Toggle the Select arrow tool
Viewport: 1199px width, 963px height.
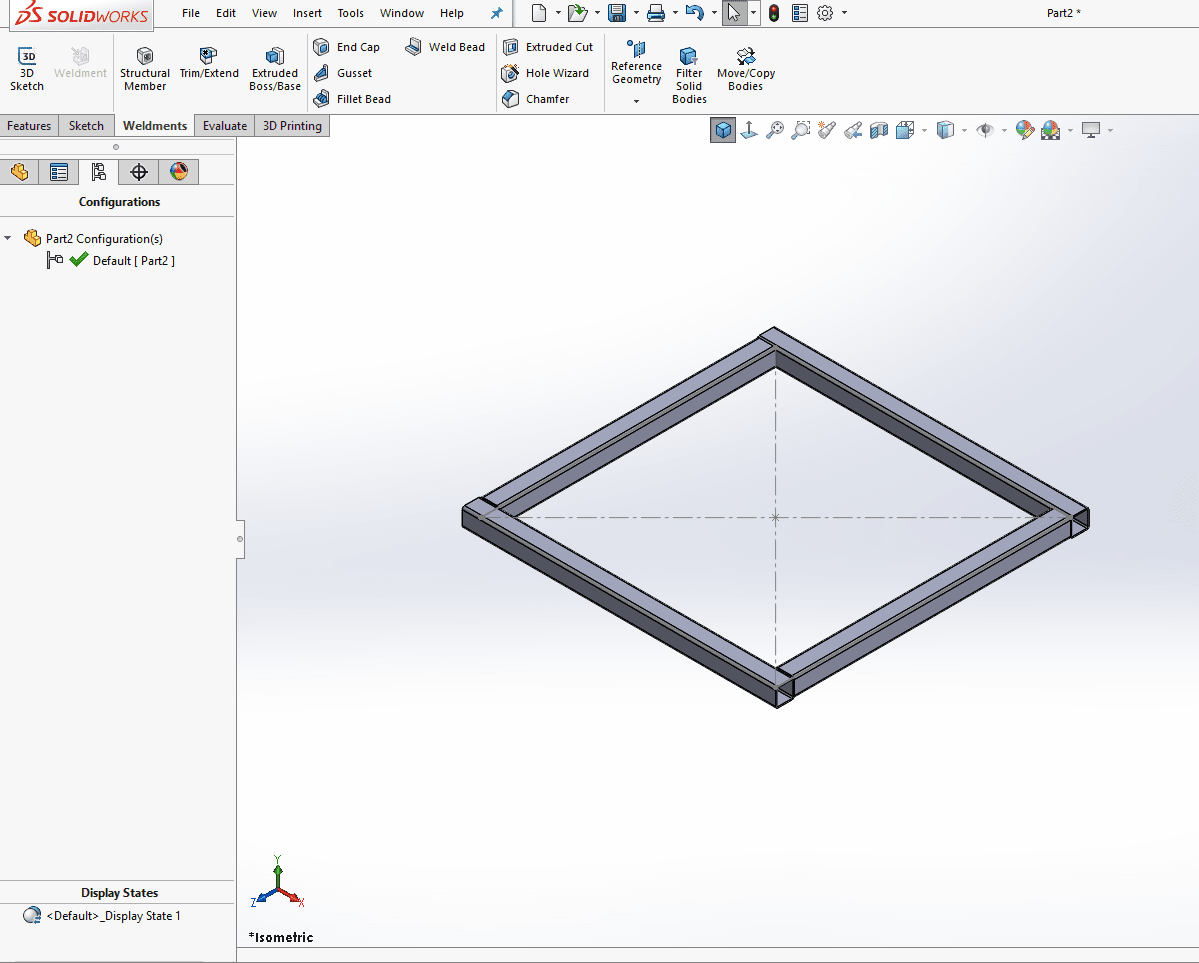click(x=734, y=13)
